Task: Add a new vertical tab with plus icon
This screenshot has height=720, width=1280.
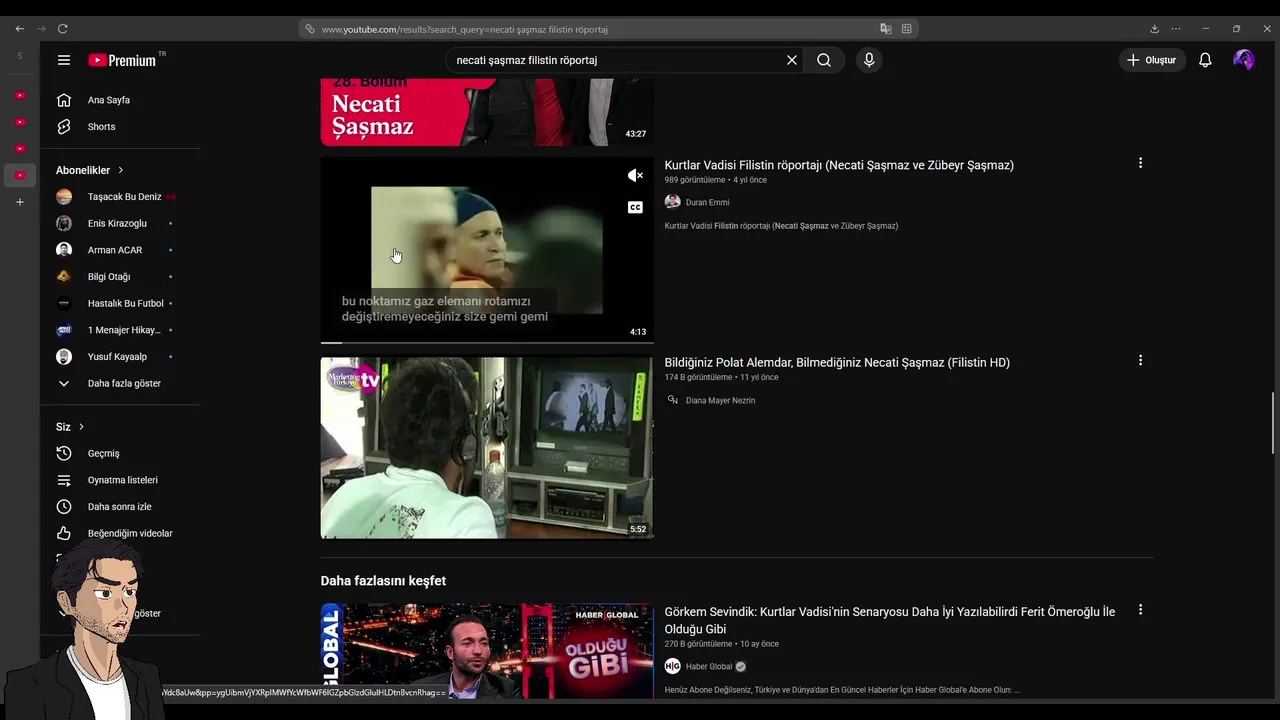Action: [19, 202]
